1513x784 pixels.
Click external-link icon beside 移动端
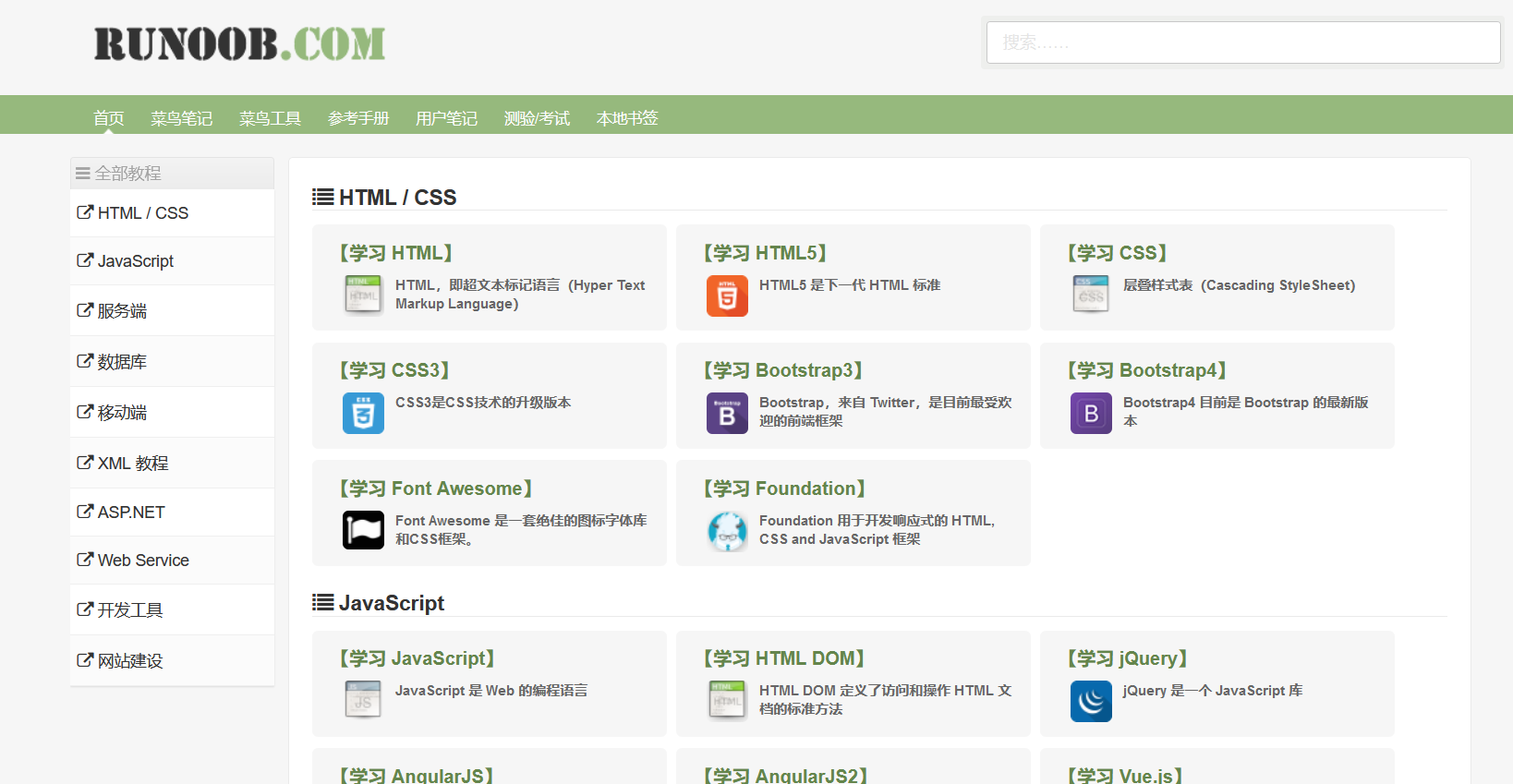pos(85,412)
